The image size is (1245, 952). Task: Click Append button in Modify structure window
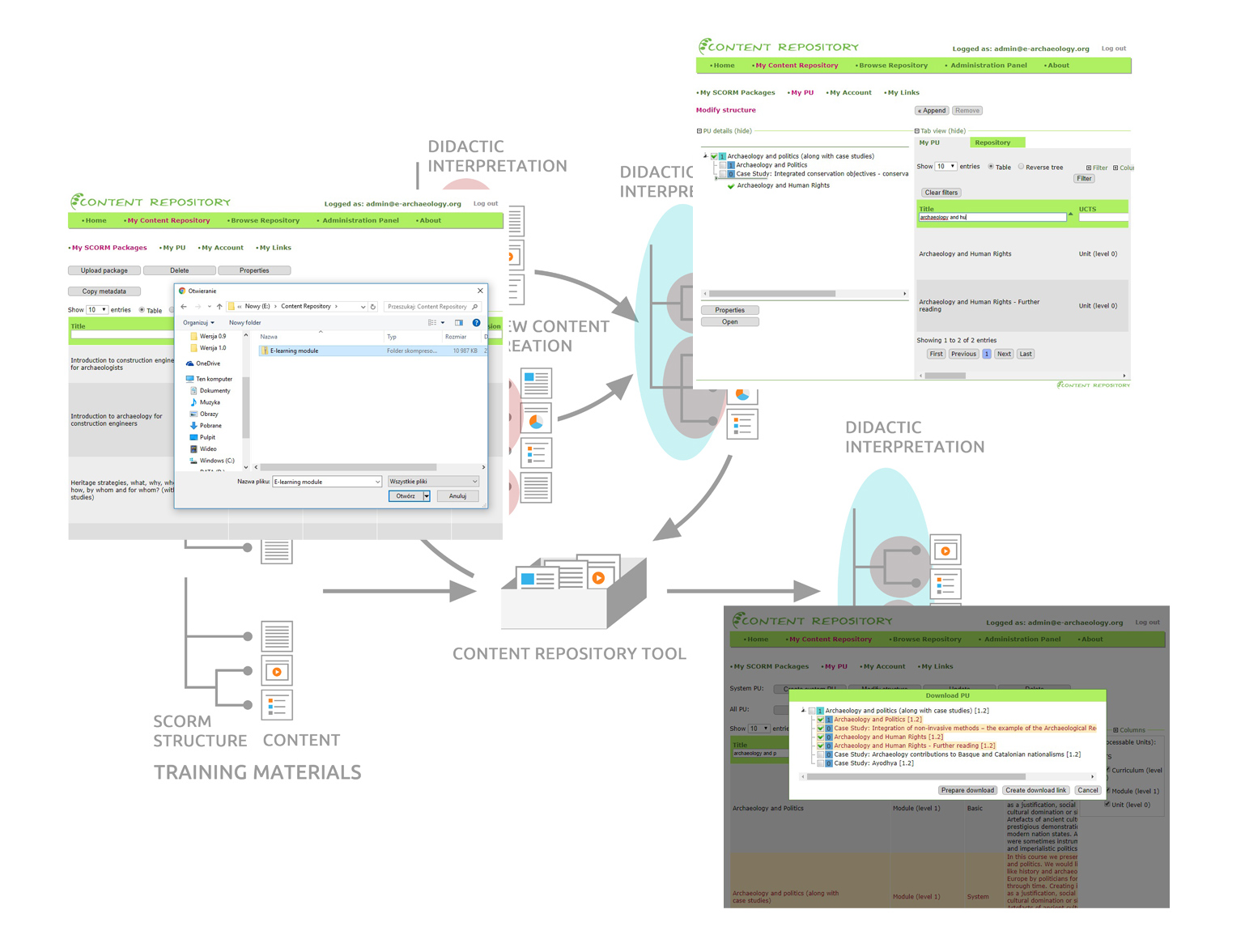point(932,111)
